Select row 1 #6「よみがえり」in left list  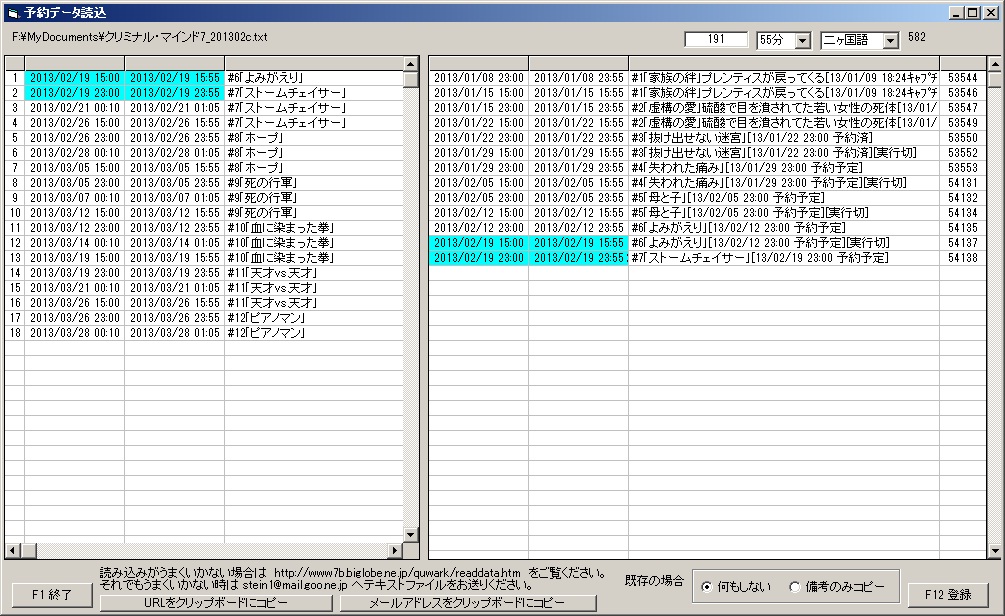click(265, 77)
